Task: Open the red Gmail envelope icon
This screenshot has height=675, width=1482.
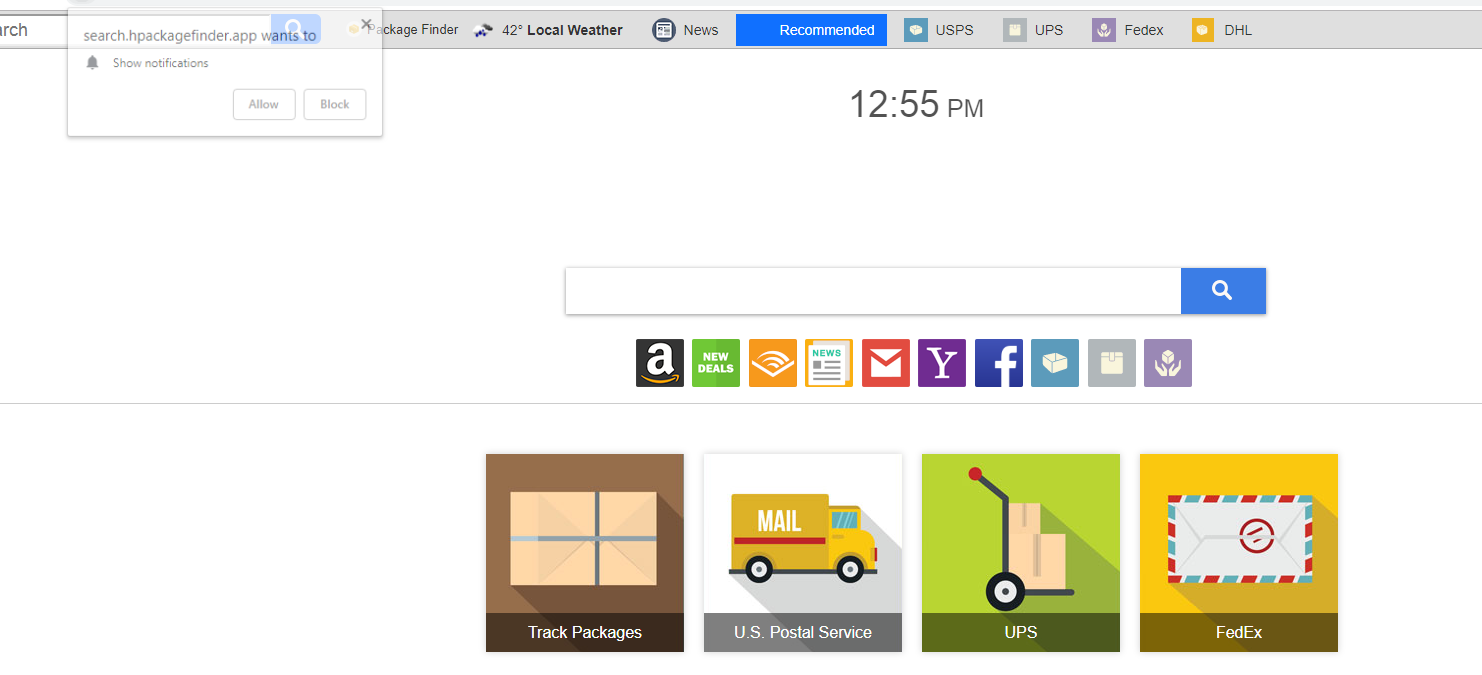Action: pos(886,363)
